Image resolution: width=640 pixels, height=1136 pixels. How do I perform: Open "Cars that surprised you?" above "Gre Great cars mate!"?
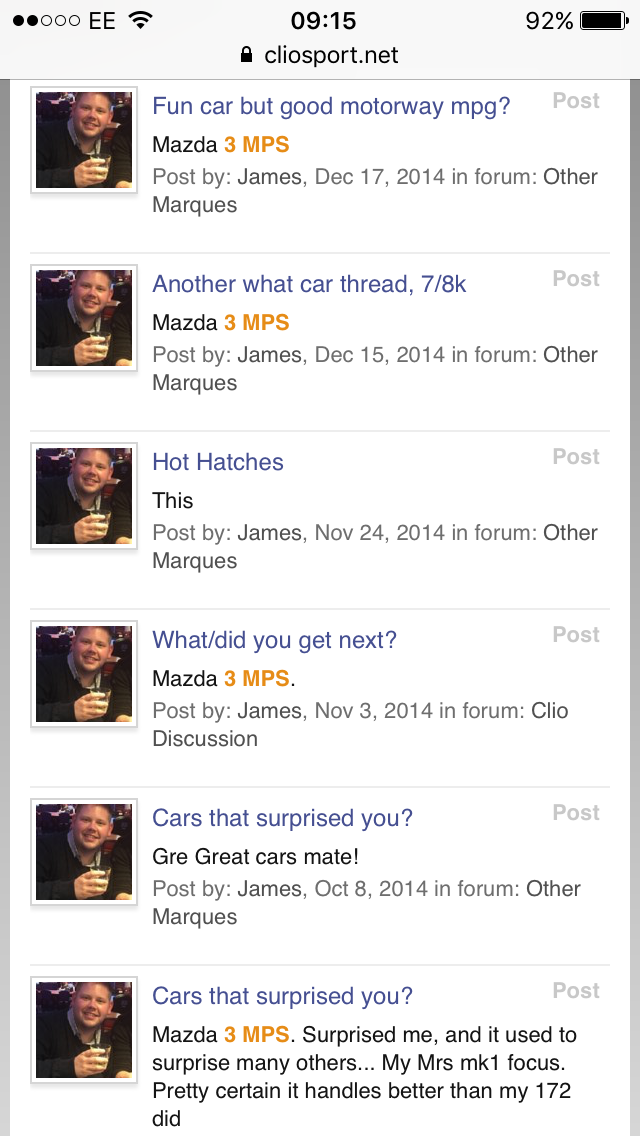[x=282, y=818]
